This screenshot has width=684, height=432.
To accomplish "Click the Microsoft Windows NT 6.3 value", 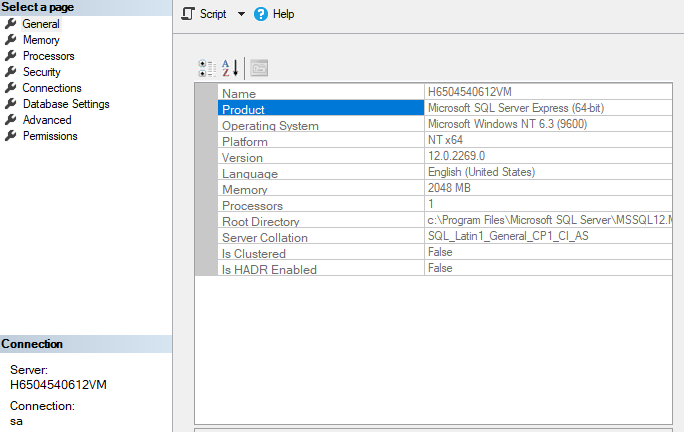I will pyautogui.click(x=507, y=124).
